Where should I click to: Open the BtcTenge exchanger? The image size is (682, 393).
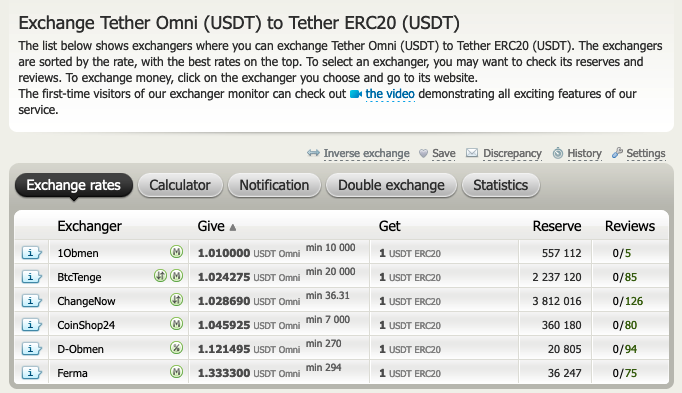click(x=79, y=277)
